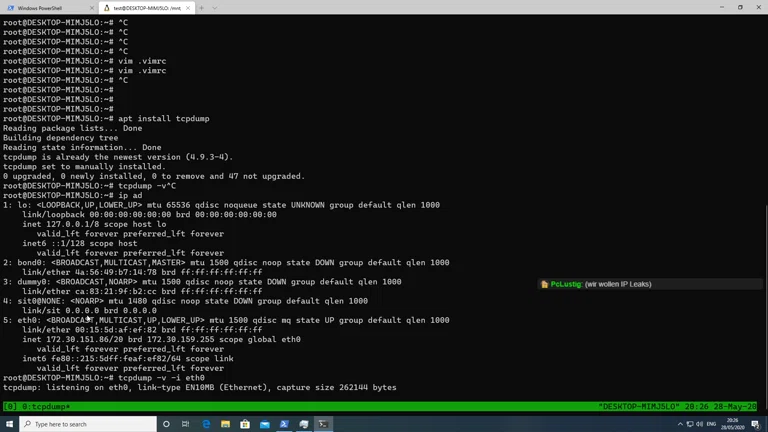Close the test@DESKTOP-MIMJ5LO tab

coord(188,8)
